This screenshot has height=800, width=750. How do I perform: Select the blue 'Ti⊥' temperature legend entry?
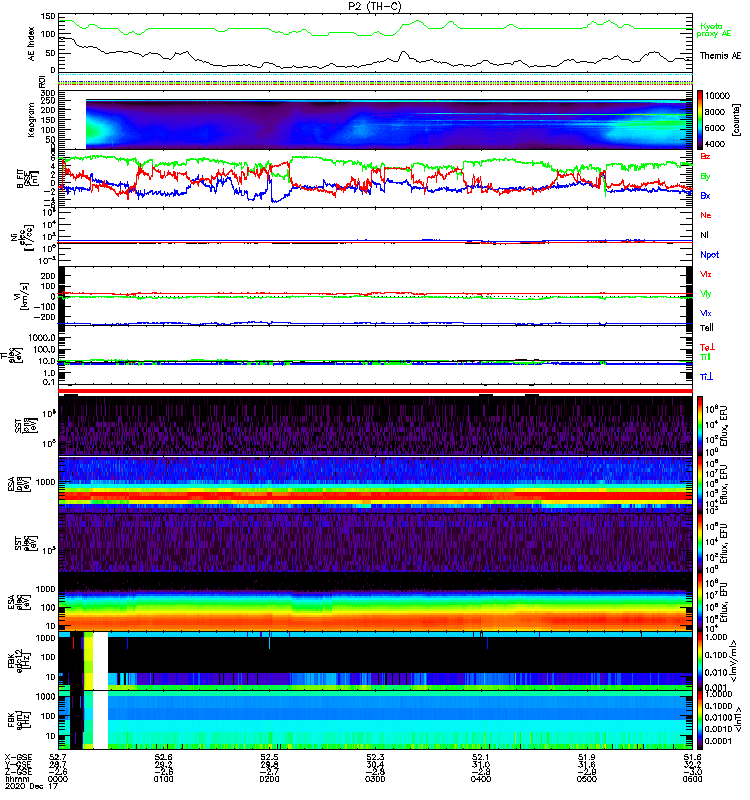pos(706,377)
